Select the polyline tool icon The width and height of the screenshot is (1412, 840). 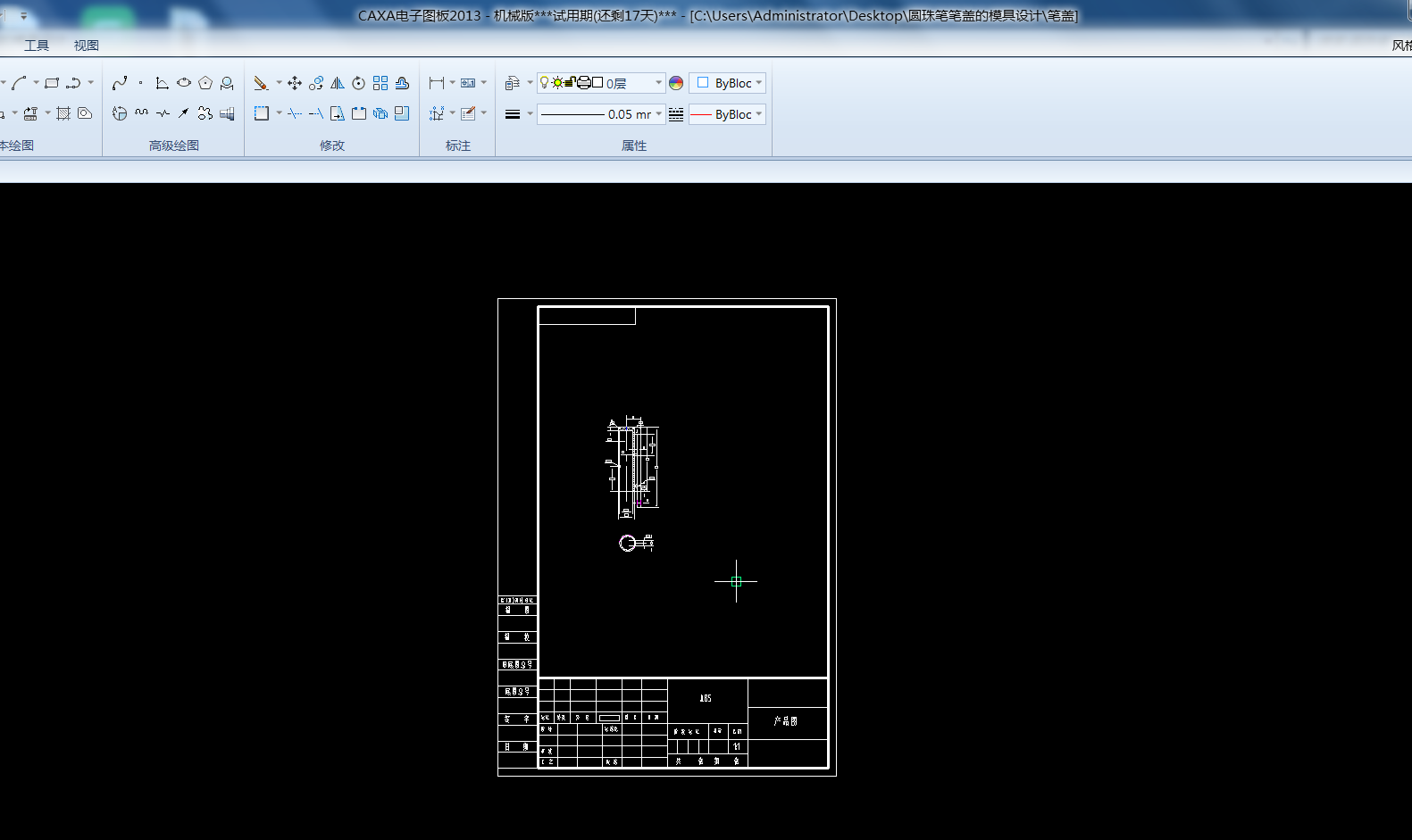(73, 83)
